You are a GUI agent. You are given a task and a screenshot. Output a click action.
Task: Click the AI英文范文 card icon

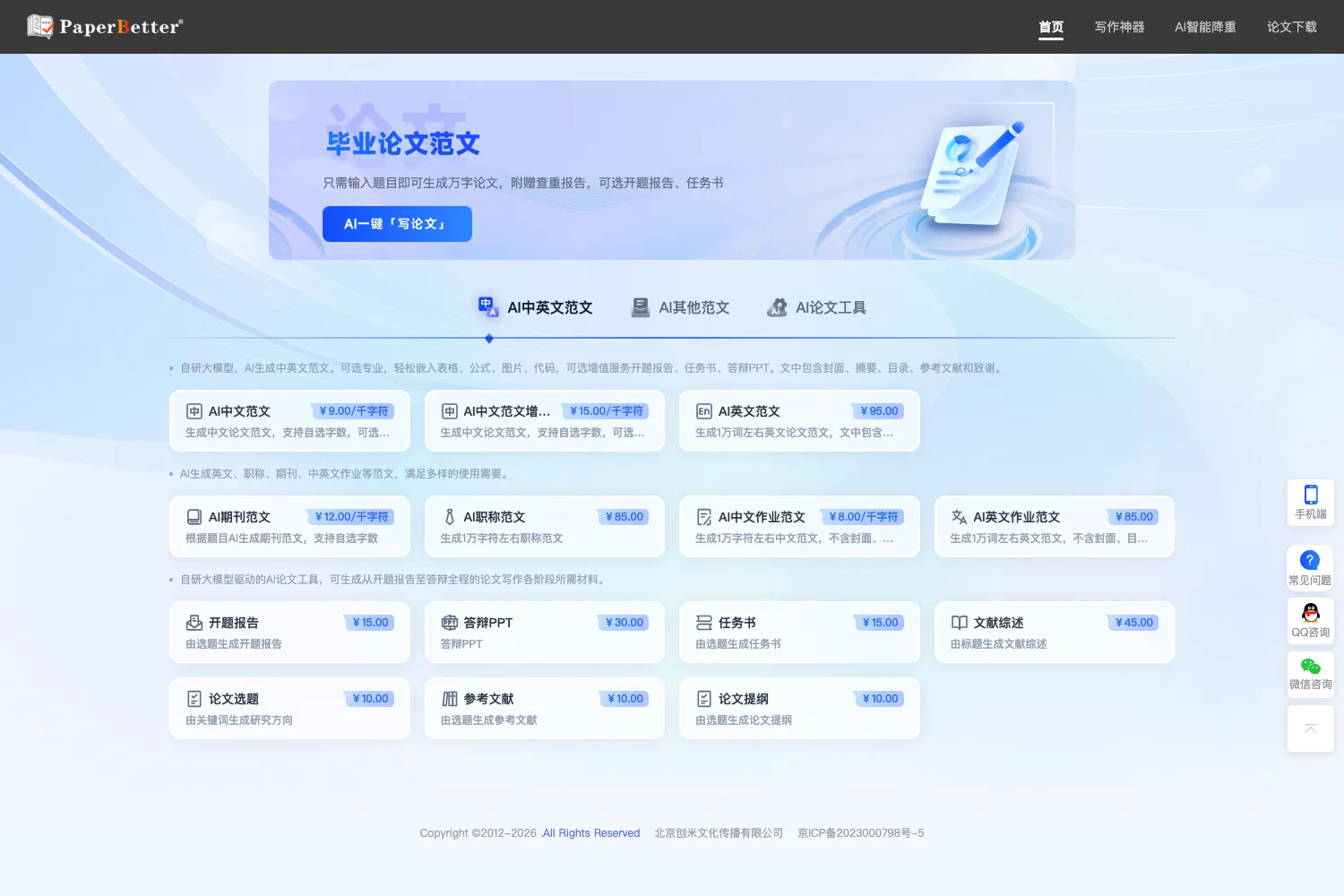tap(704, 411)
